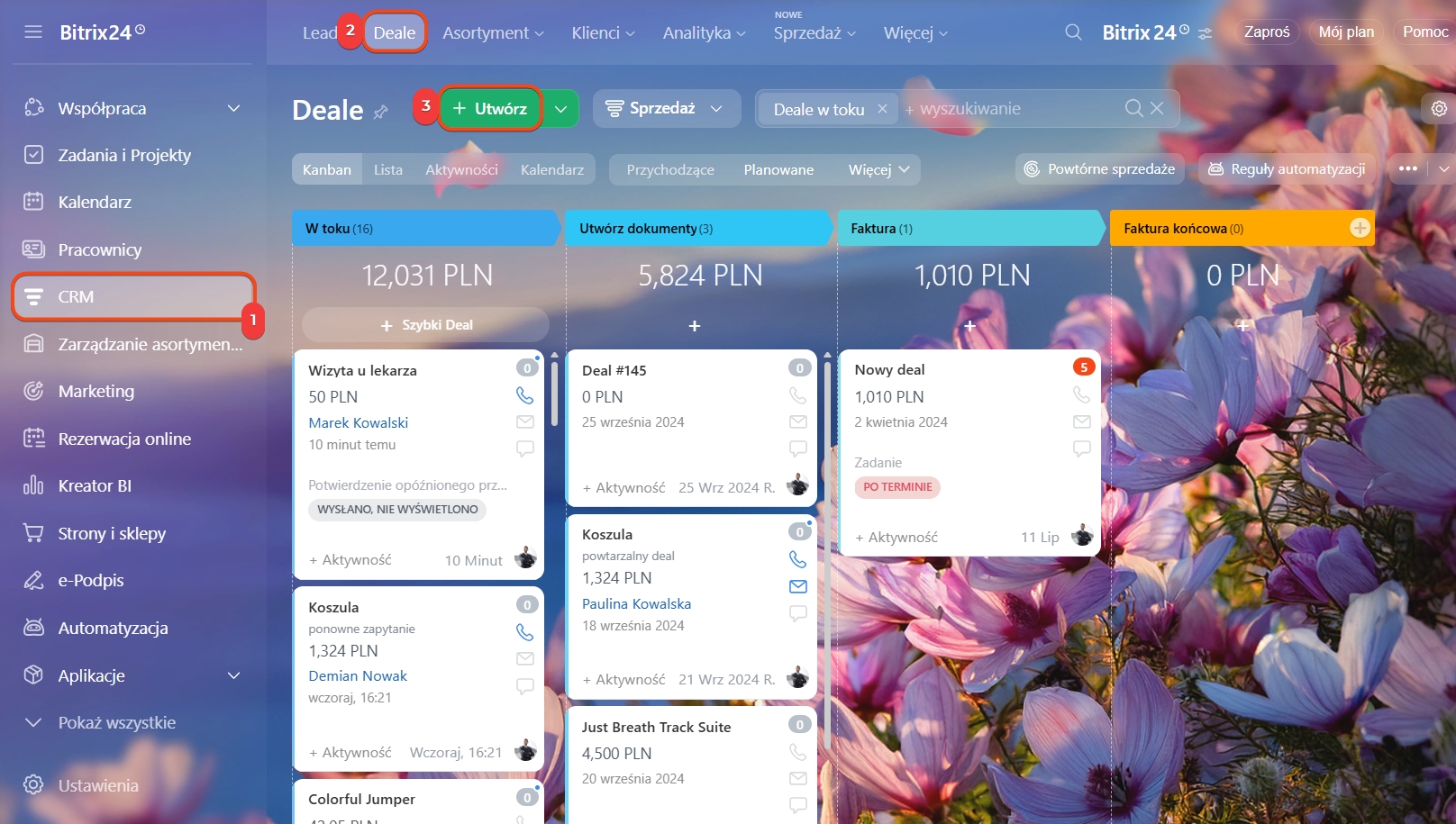Click the search magnifier in filter field
Viewport: 1456px width, 824px height.
[1134, 108]
